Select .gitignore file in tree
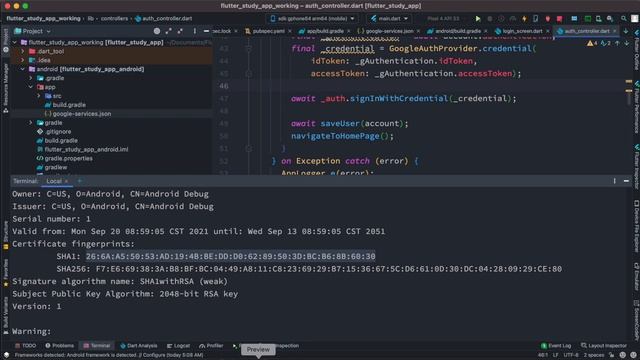 (54, 131)
